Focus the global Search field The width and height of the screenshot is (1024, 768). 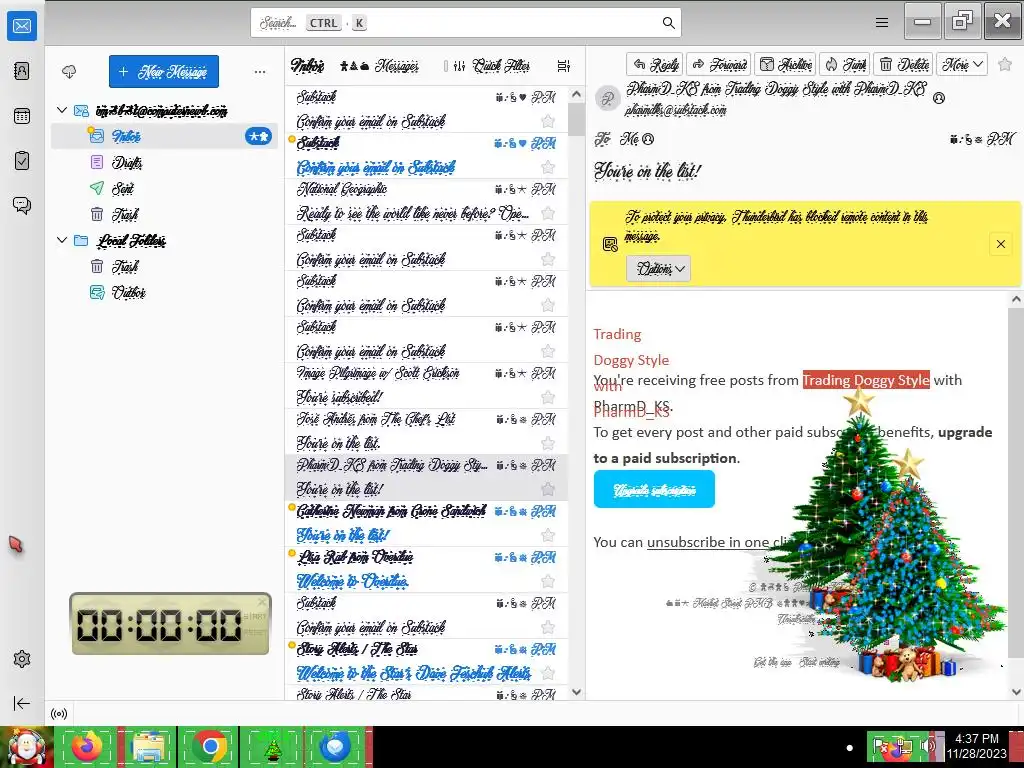466,23
